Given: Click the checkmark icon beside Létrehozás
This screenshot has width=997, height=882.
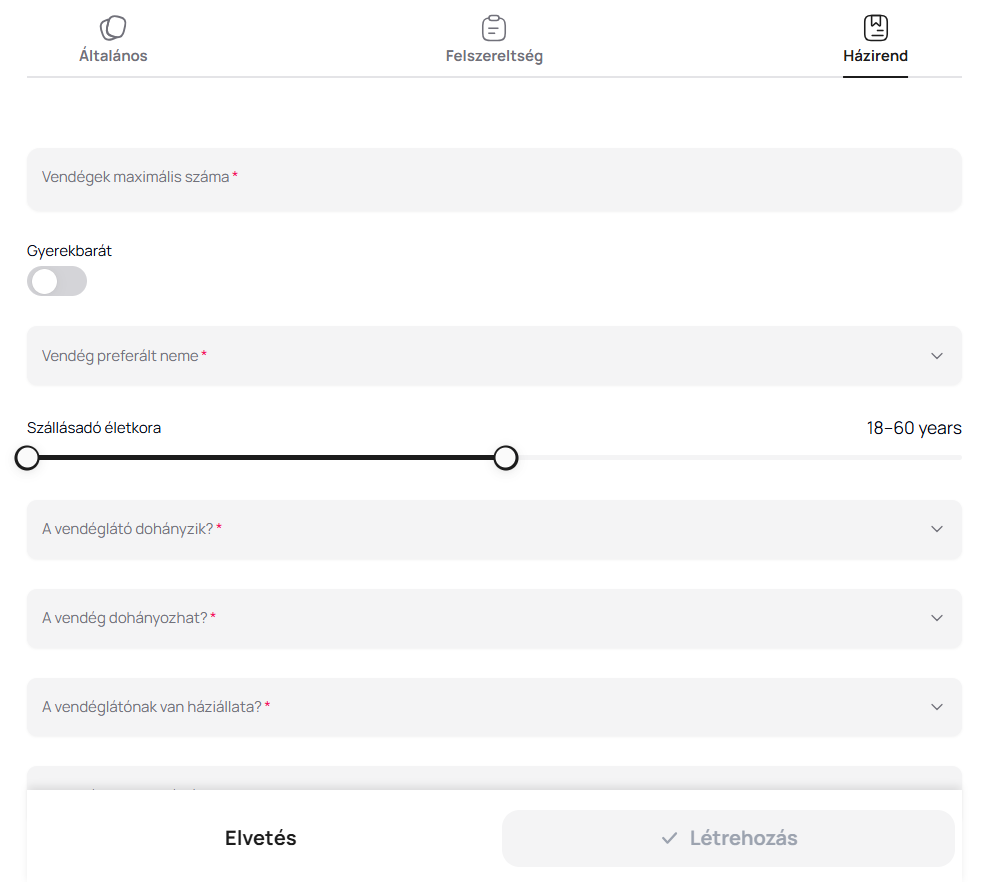Looking at the screenshot, I should [x=670, y=838].
